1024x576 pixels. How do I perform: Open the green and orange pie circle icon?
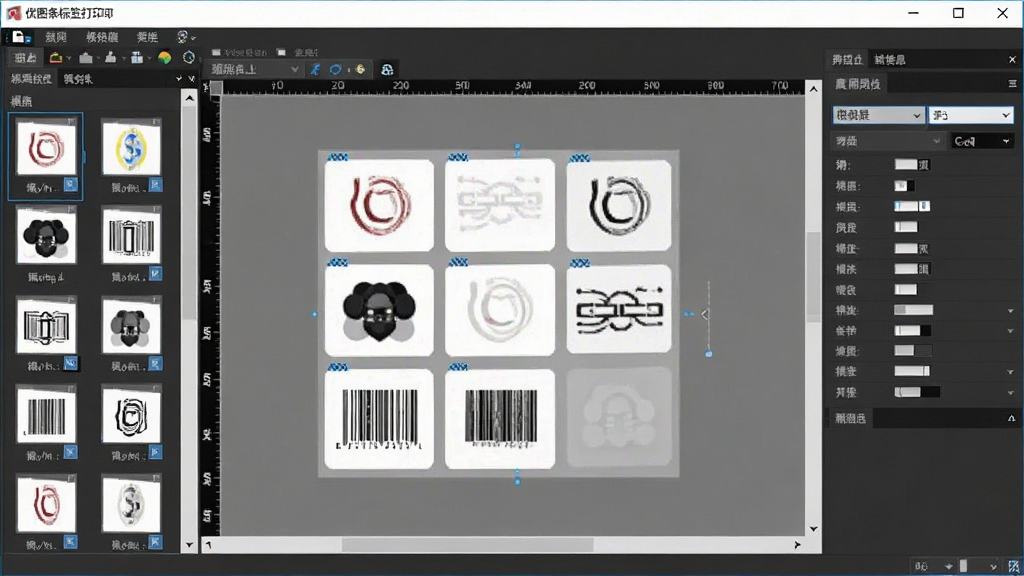pos(165,58)
